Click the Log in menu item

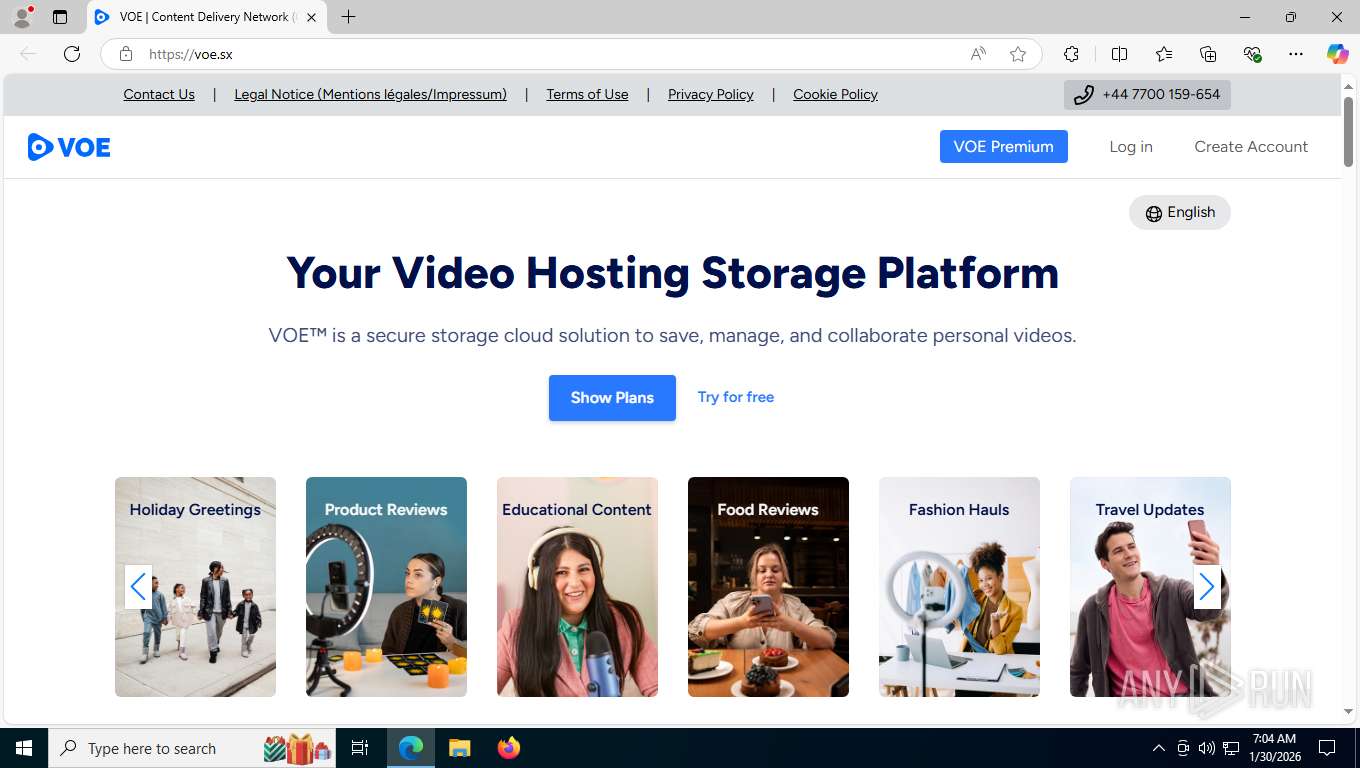pos(1131,146)
